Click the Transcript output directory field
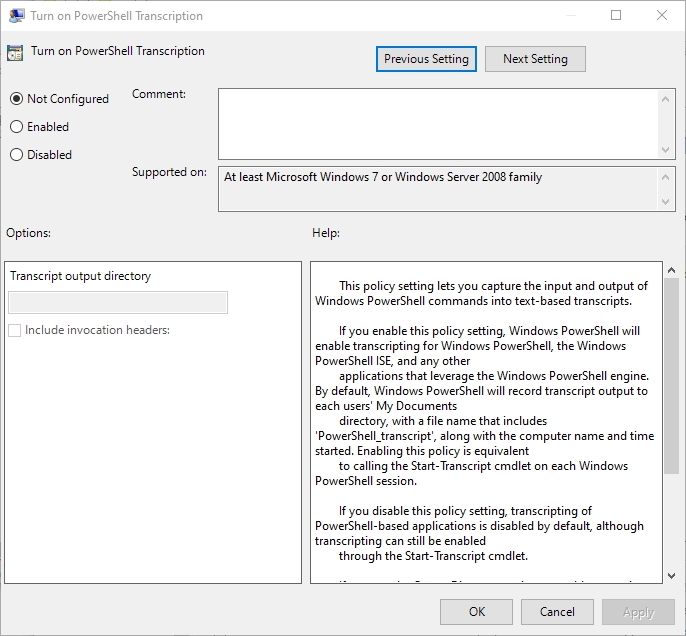686x636 pixels. 118,302
